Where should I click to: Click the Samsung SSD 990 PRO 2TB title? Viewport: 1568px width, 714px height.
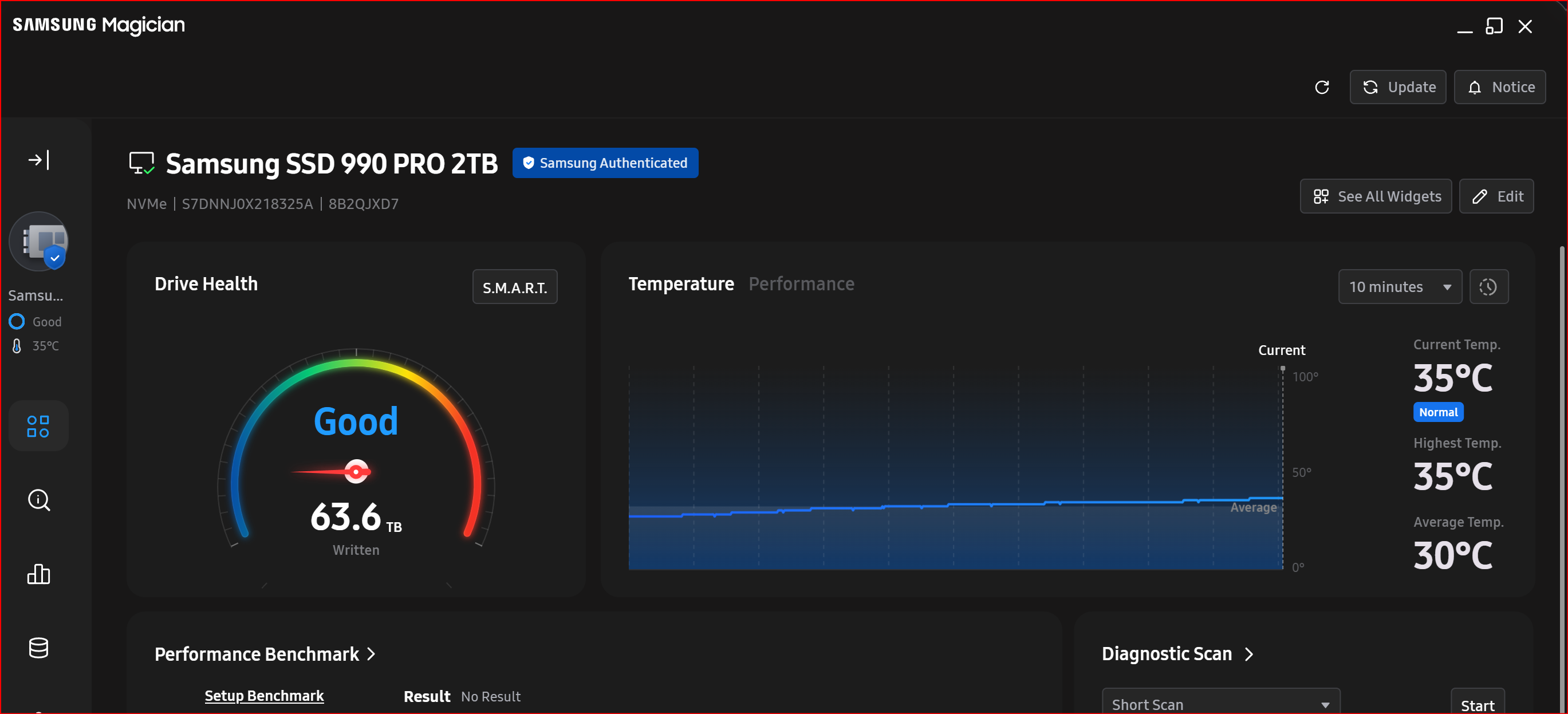point(332,164)
